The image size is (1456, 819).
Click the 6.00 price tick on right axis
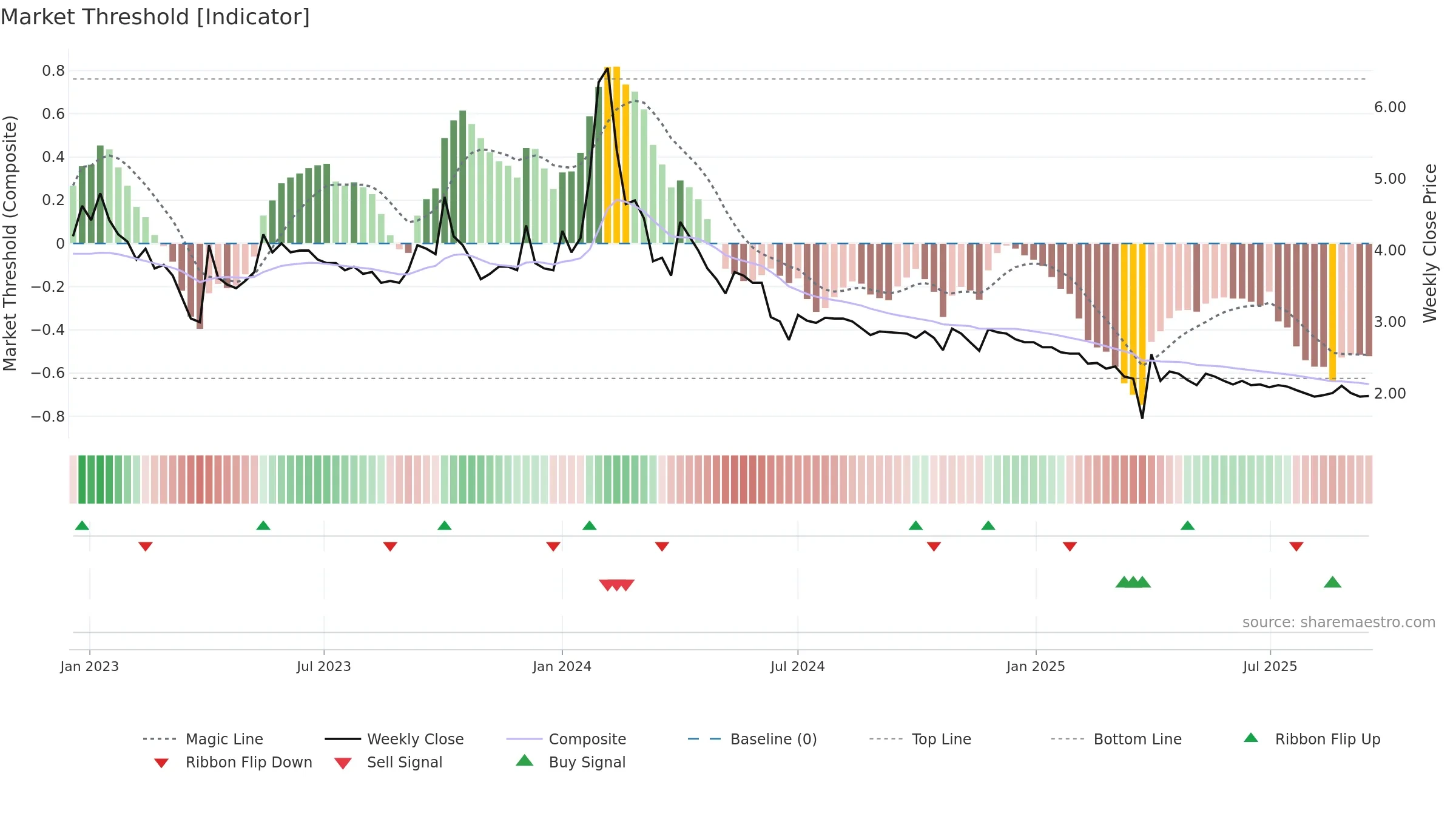pyautogui.click(x=1390, y=107)
